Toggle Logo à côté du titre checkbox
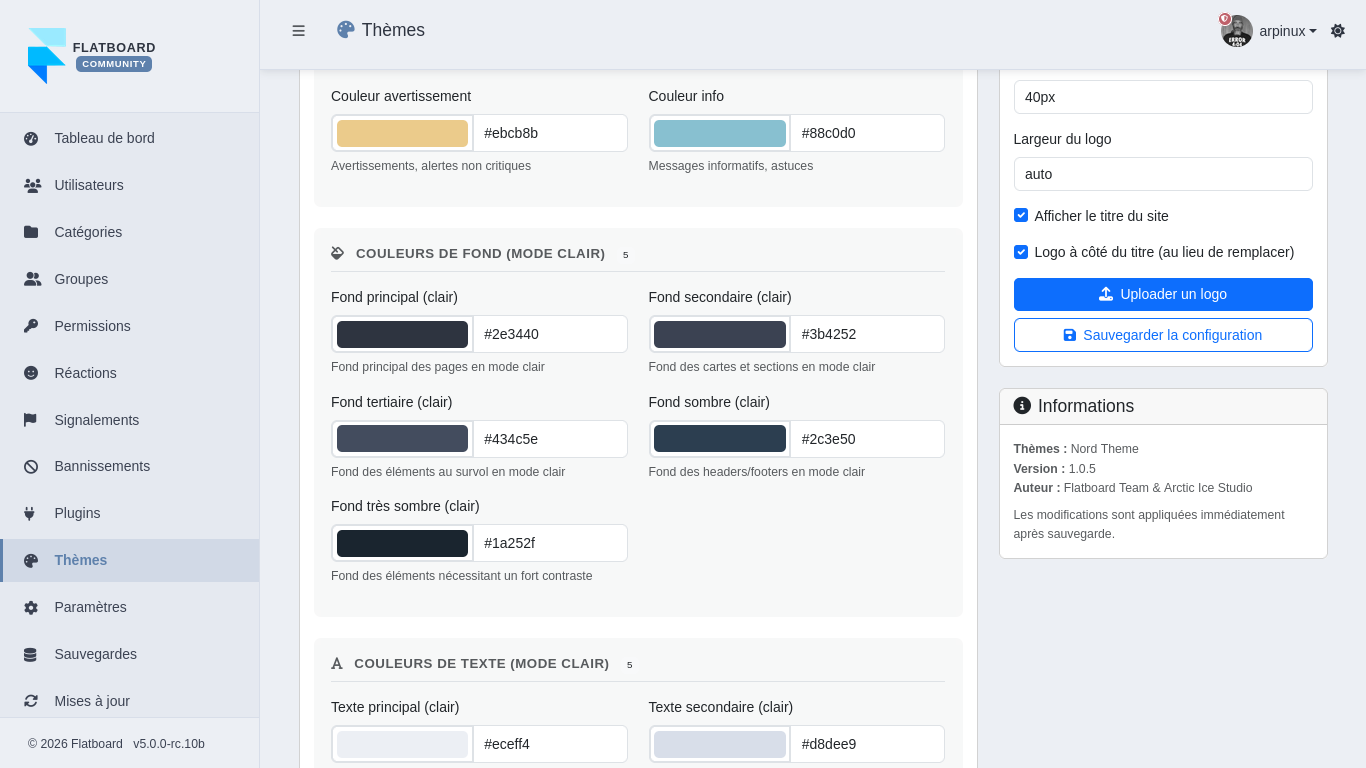 [x=1021, y=252]
